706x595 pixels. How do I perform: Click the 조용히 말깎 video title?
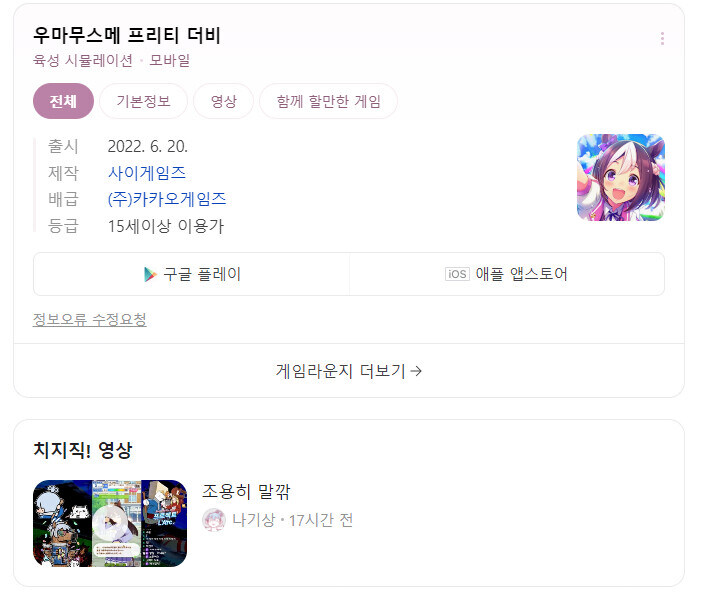(x=246, y=491)
